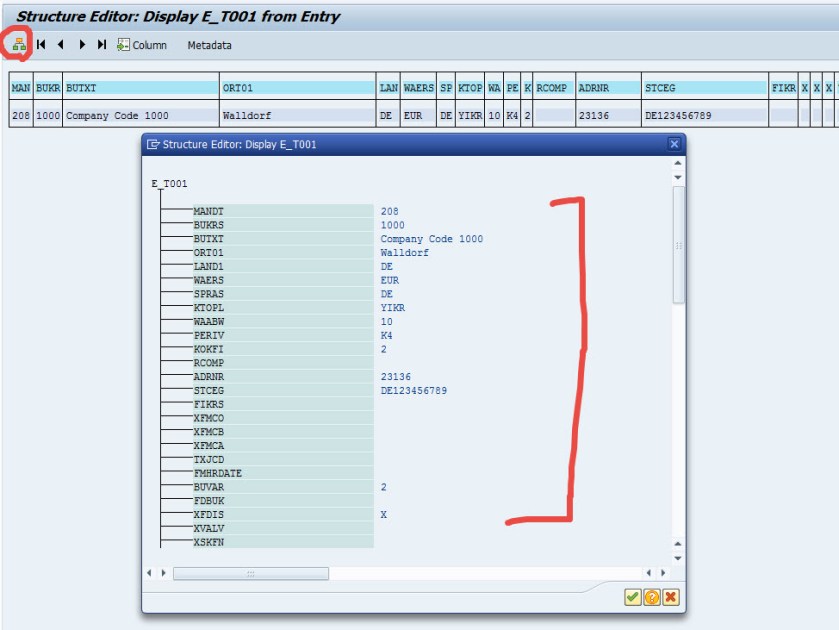Click the BUTXT column header in the table
Image resolution: width=839 pixels, height=630 pixels.
141,88
